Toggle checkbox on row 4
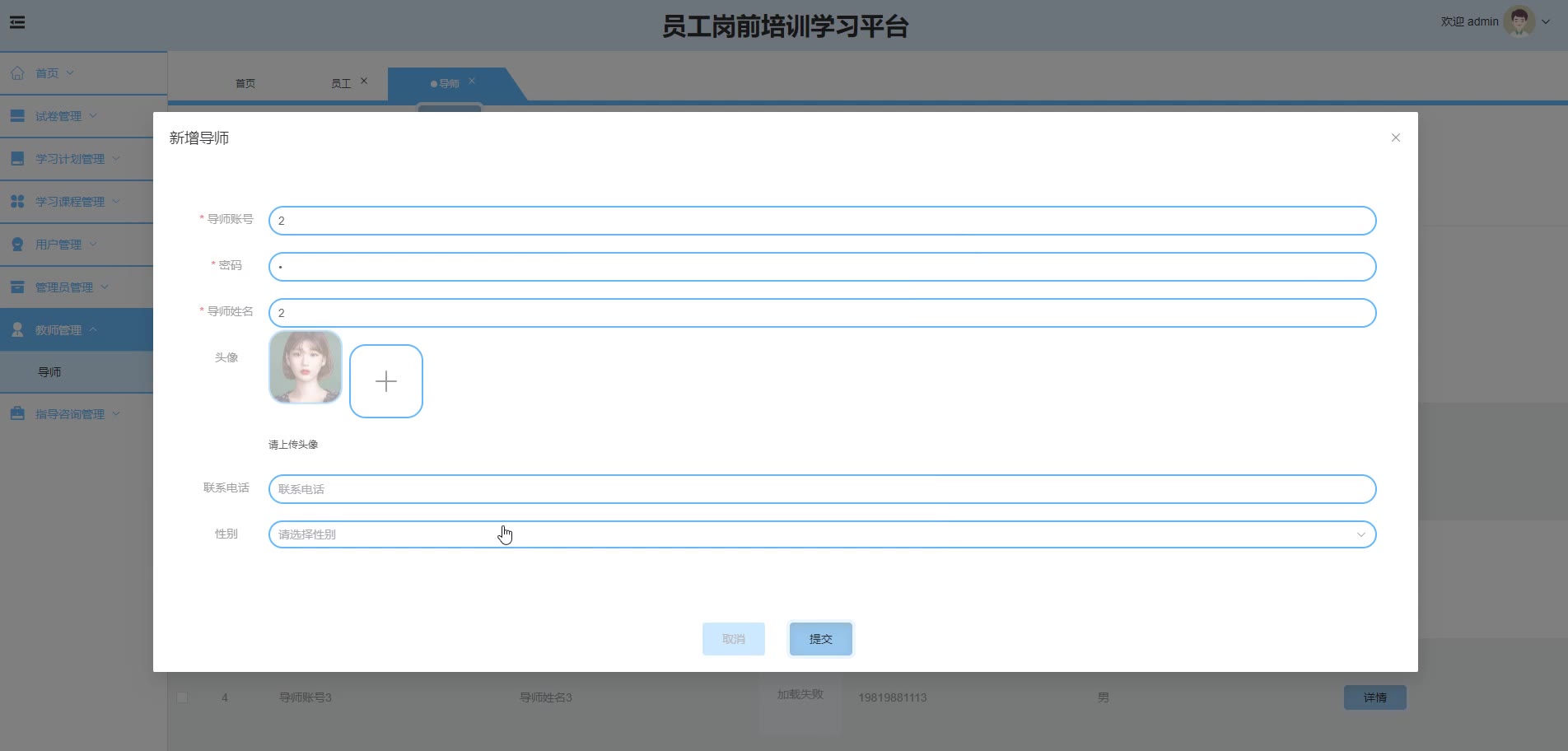Viewport: 1568px width, 751px height. tap(182, 697)
